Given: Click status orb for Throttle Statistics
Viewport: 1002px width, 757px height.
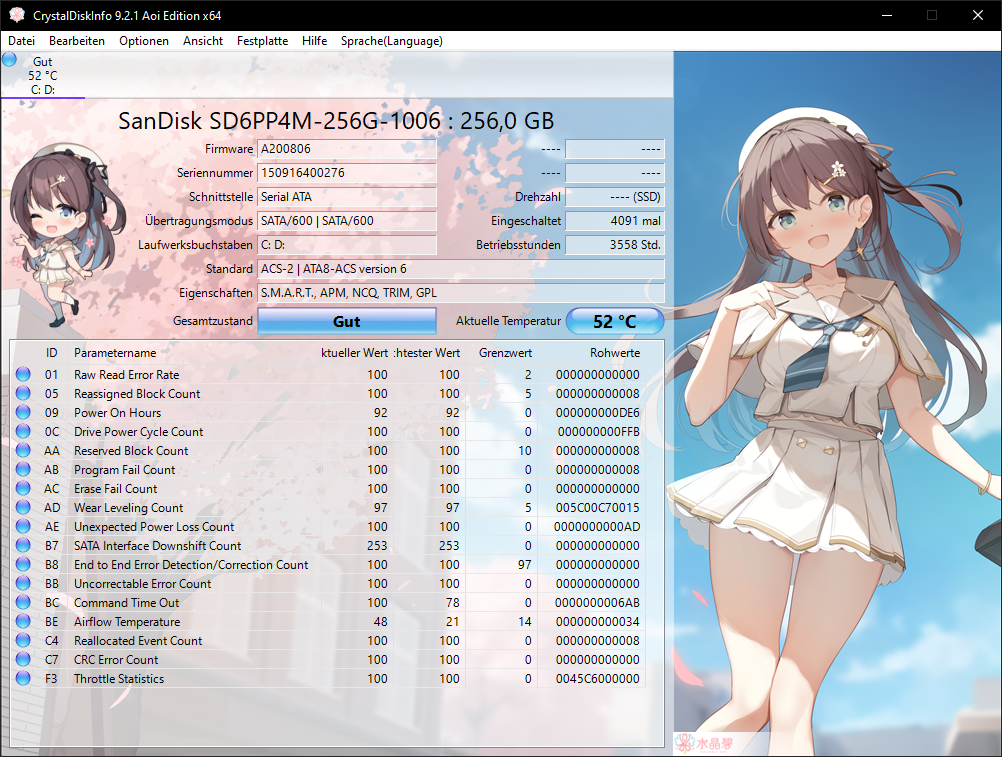Looking at the screenshot, I should tap(23, 678).
